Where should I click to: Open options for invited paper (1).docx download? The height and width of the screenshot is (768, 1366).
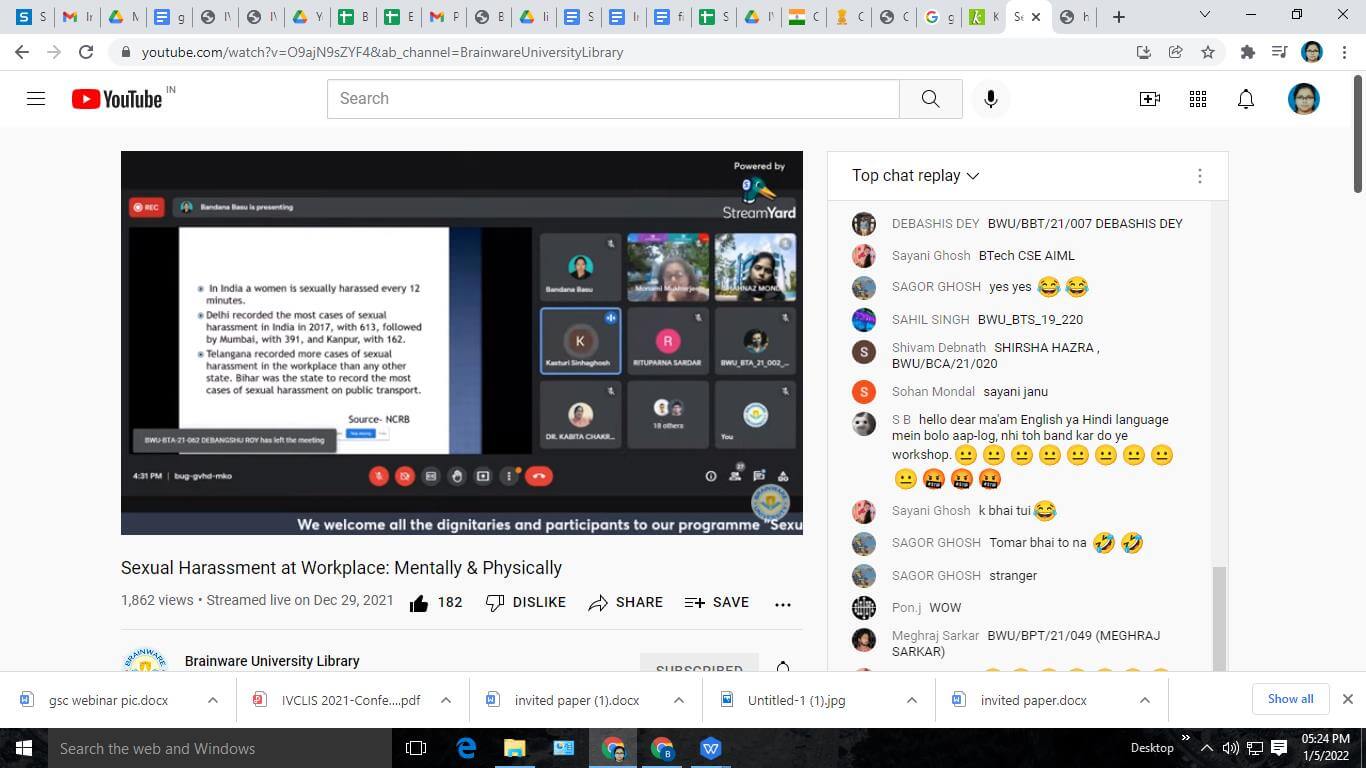pos(678,700)
